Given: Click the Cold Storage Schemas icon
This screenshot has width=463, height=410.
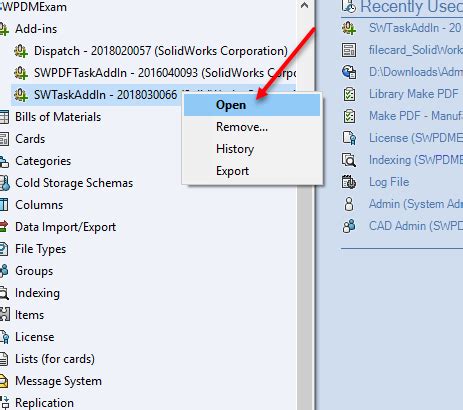Looking at the screenshot, I should [x=5, y=183].
